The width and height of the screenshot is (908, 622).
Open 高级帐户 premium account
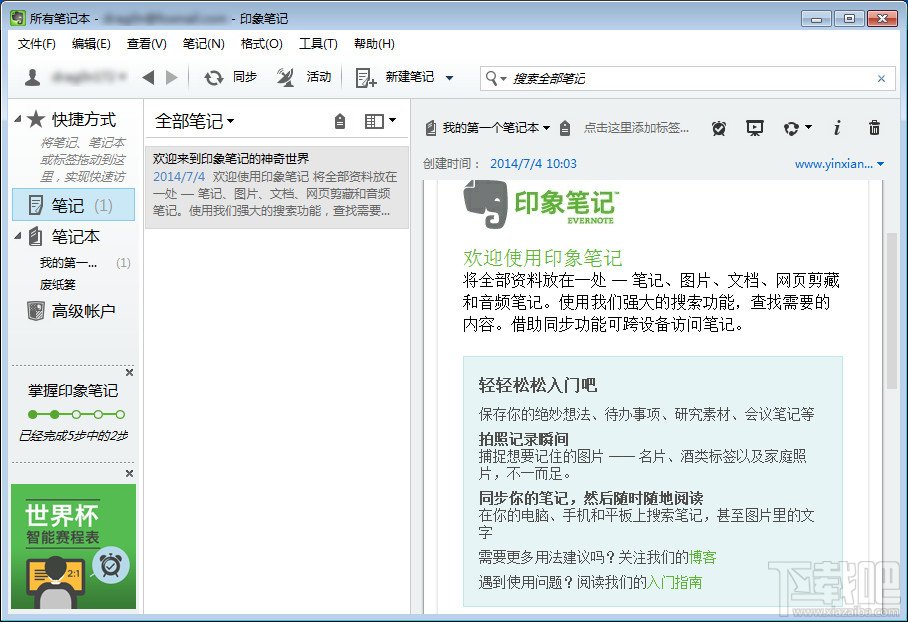71,311
